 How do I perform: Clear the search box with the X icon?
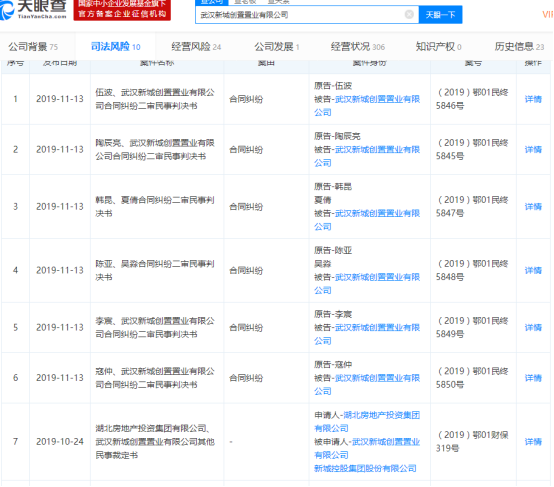coord(409,14)
